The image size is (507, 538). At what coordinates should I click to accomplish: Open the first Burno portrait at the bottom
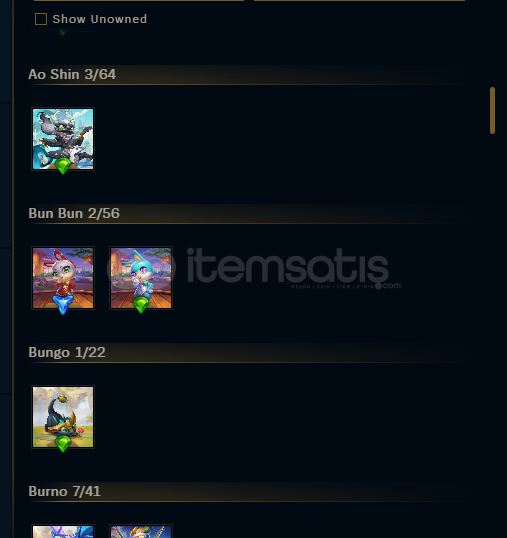pyautogui.click(x=63, y=531)
